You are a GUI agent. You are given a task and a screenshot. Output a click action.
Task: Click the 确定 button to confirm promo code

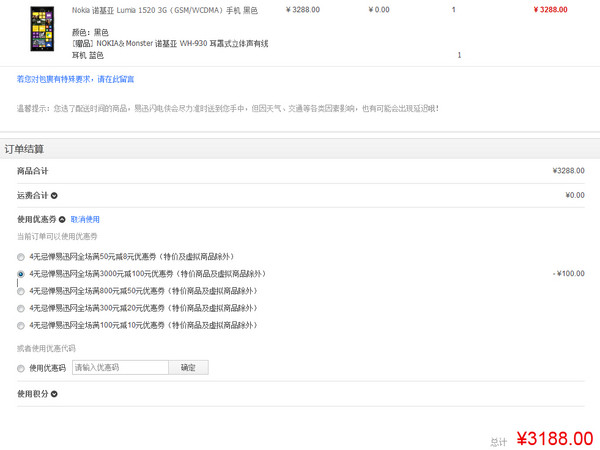188,367
